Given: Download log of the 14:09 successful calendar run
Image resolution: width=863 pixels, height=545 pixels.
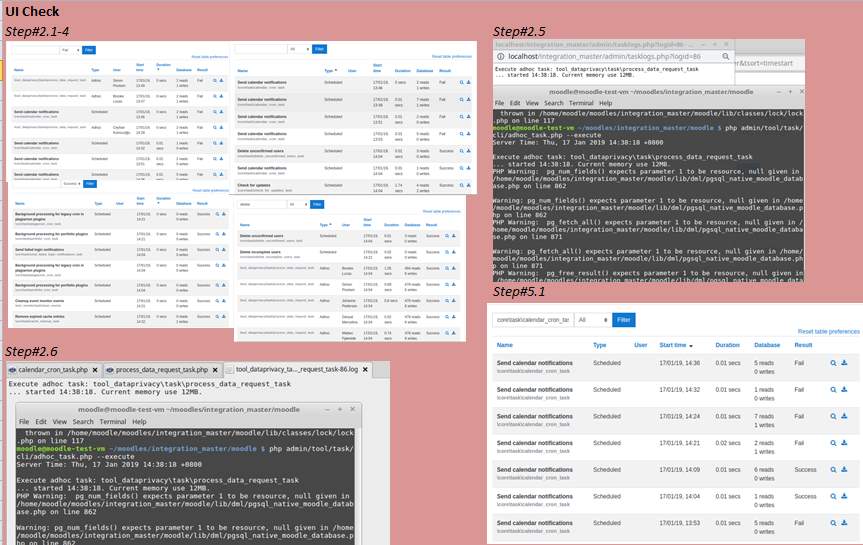Looking at the screenshot, I should pos(844,470).
